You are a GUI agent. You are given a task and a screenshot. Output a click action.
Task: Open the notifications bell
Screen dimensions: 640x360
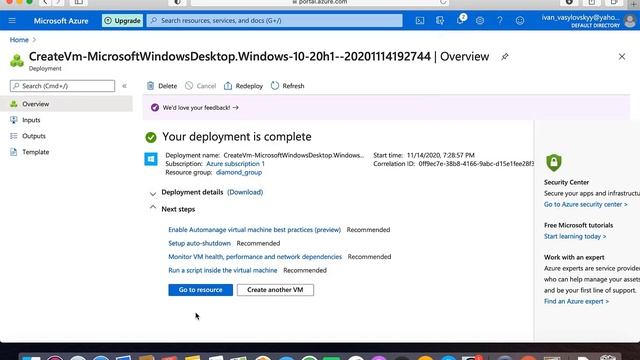[461, 20]
